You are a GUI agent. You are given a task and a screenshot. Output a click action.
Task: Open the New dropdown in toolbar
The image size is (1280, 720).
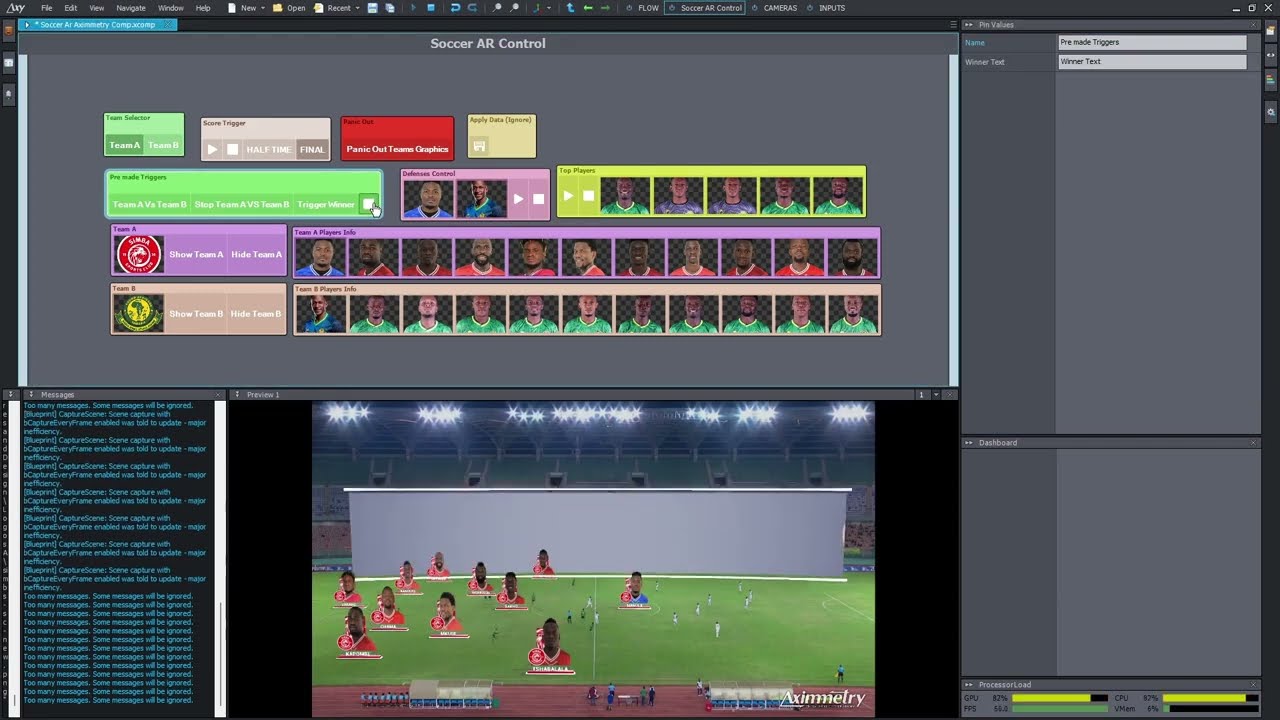pyautogui.click(x=263, y=8)
